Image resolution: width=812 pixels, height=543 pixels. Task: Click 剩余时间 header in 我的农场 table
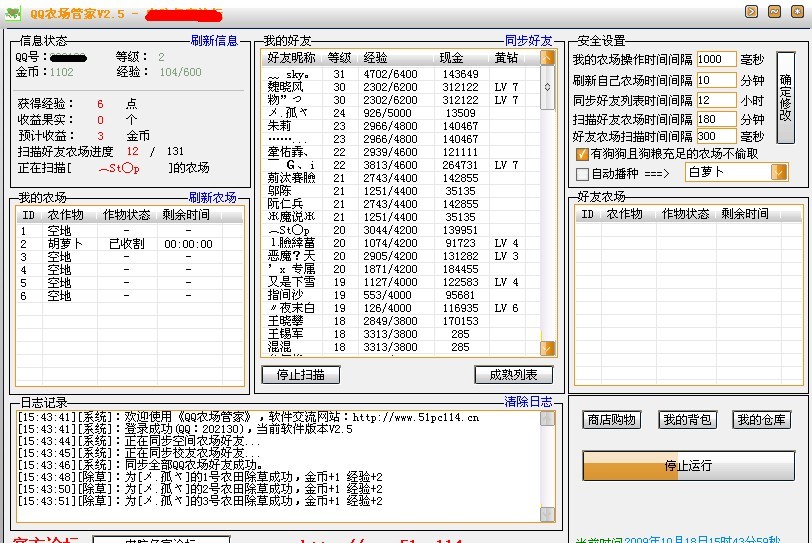[188, 215]
